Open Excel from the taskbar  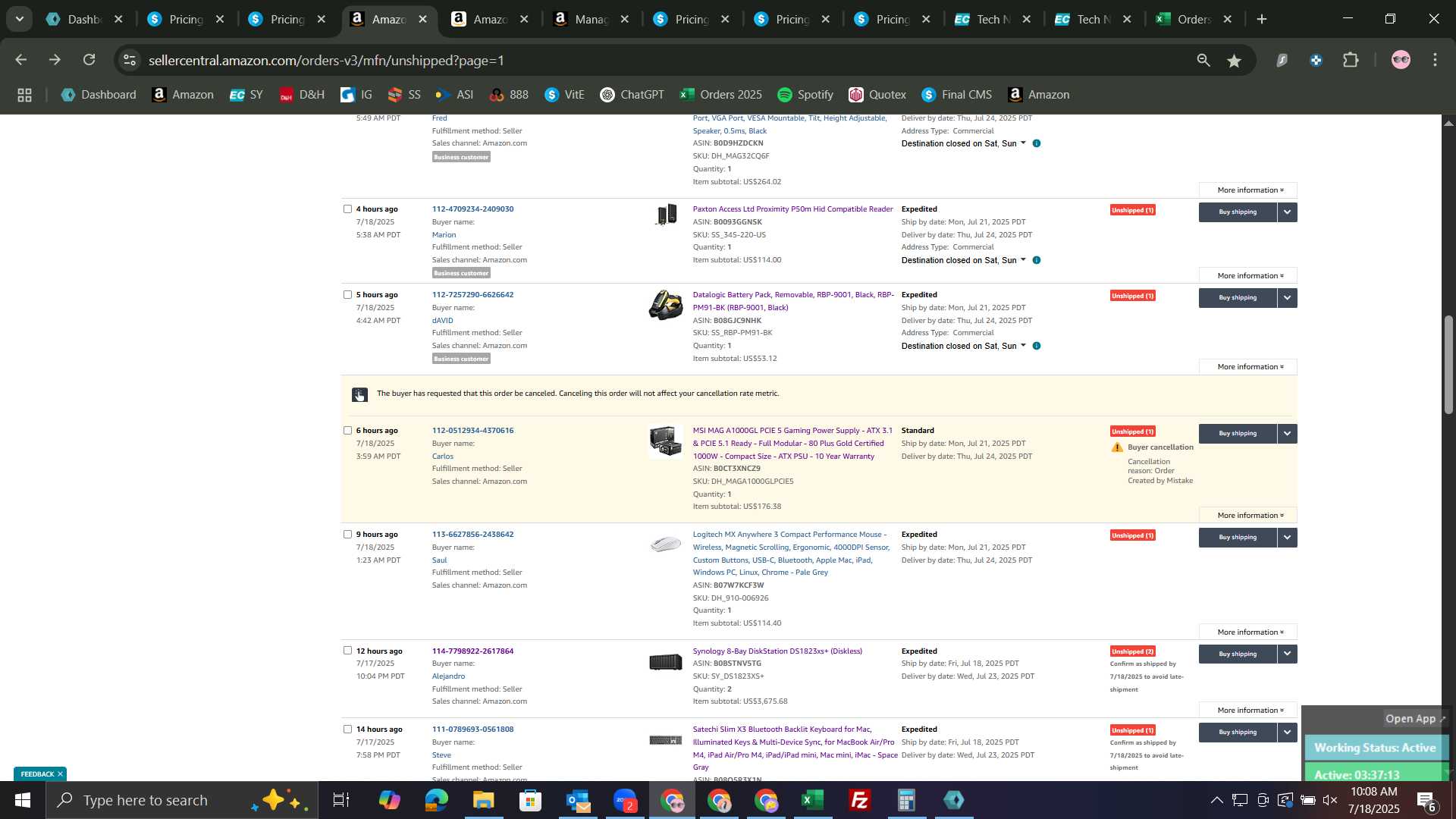pos(813,800)
